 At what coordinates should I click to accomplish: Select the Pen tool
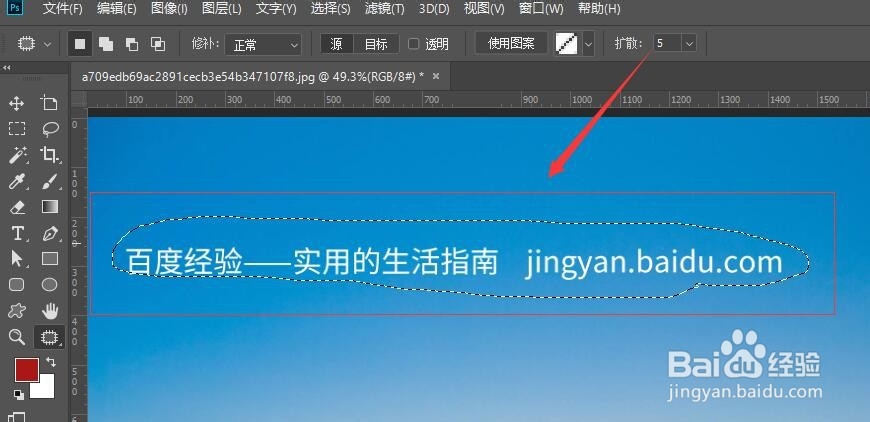[50, 233]
